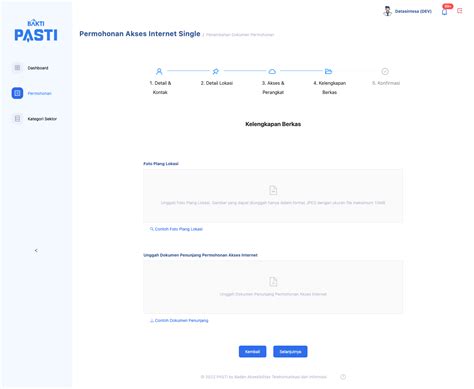This screenshot has height=389, width=474.
Task: Click the Foto Plang Lokasi upload area
Action: 273,196
